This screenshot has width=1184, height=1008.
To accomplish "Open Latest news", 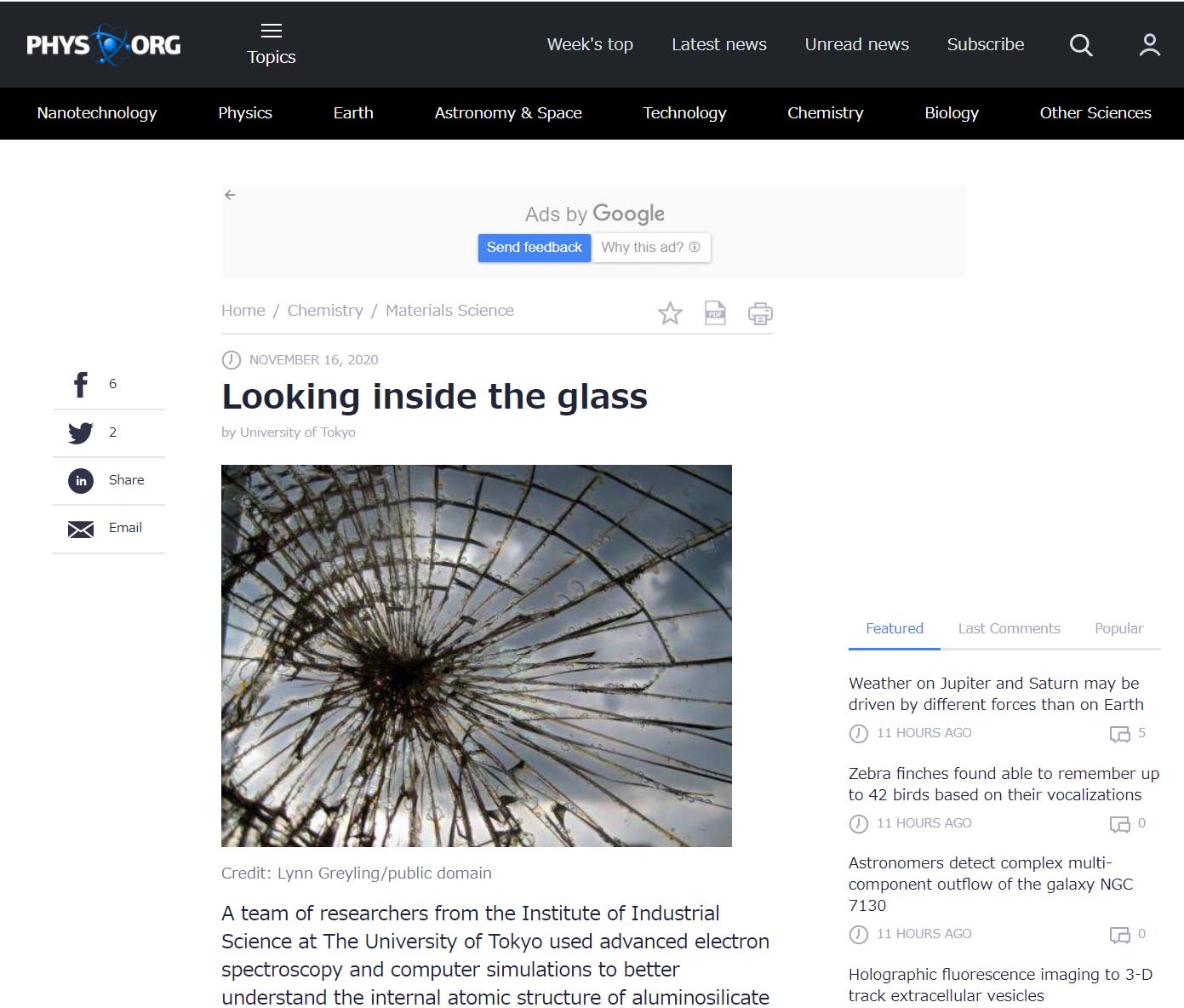I will [719, 44].
